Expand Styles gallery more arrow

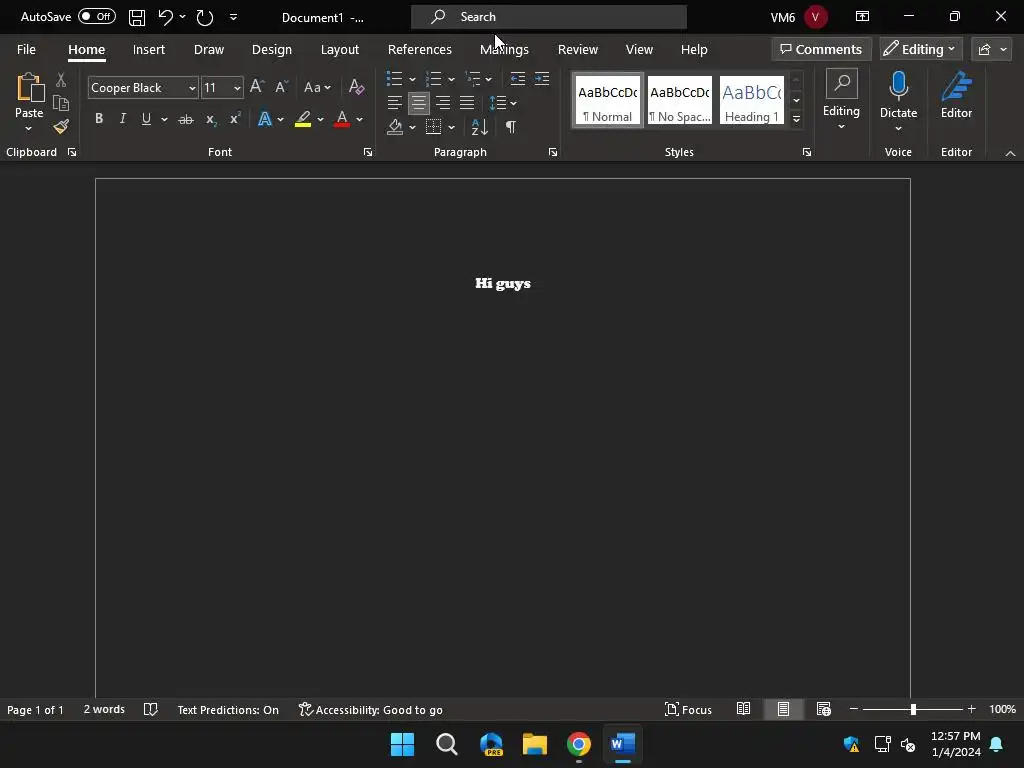(x=796, y=119)
